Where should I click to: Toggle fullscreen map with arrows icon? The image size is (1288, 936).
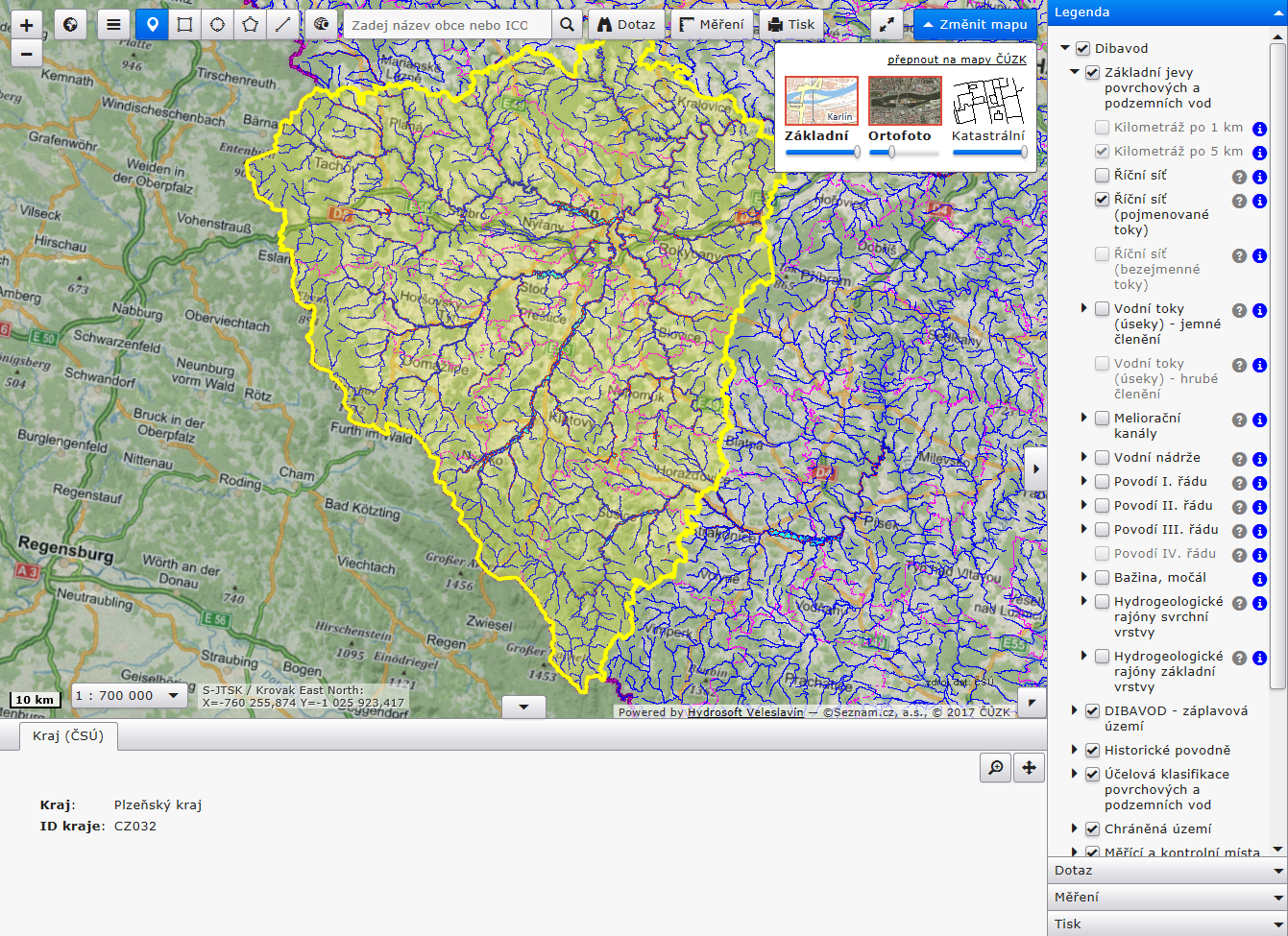pyautogui.click(x=887, y=25)
